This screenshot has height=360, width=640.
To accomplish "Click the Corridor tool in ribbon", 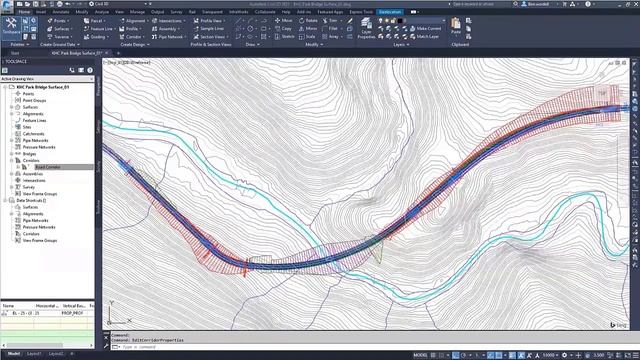I will (131, 37).
